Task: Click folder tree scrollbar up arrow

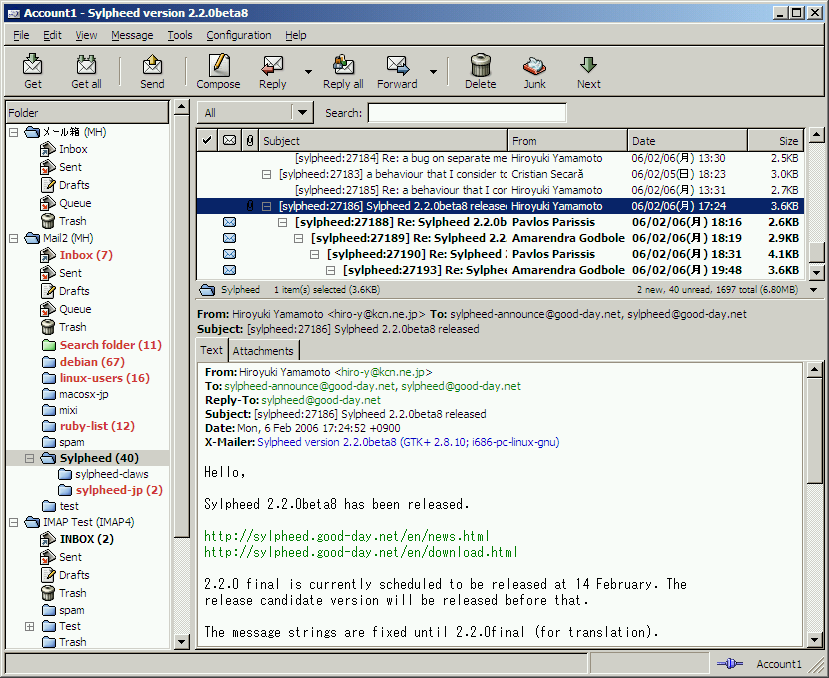Action: point(181,107)
